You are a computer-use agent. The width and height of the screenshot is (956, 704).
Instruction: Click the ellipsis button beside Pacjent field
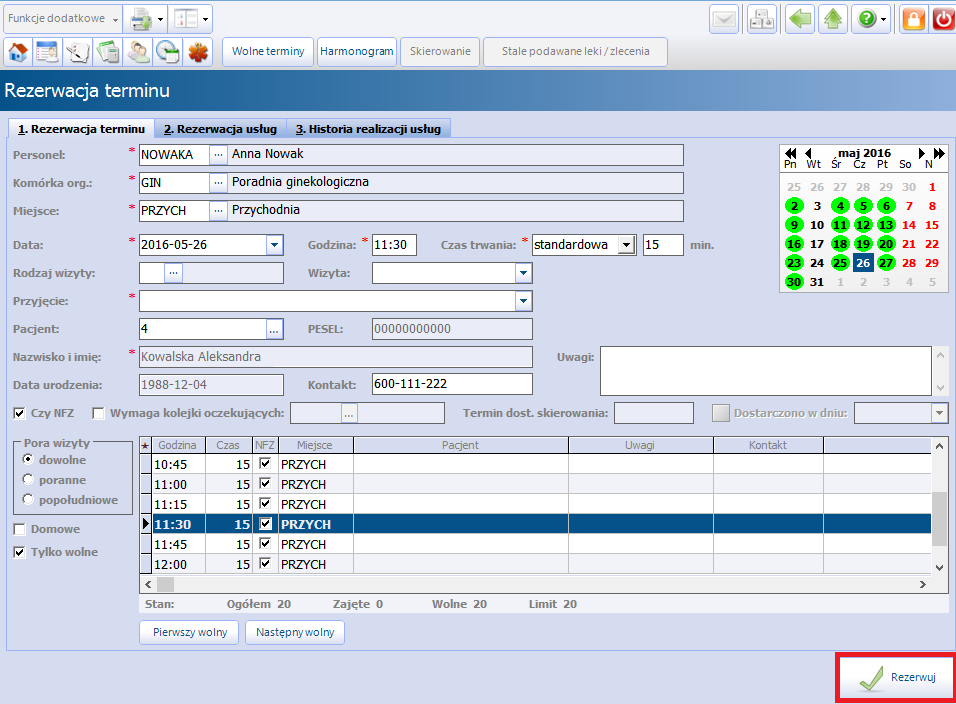point(274,329)
